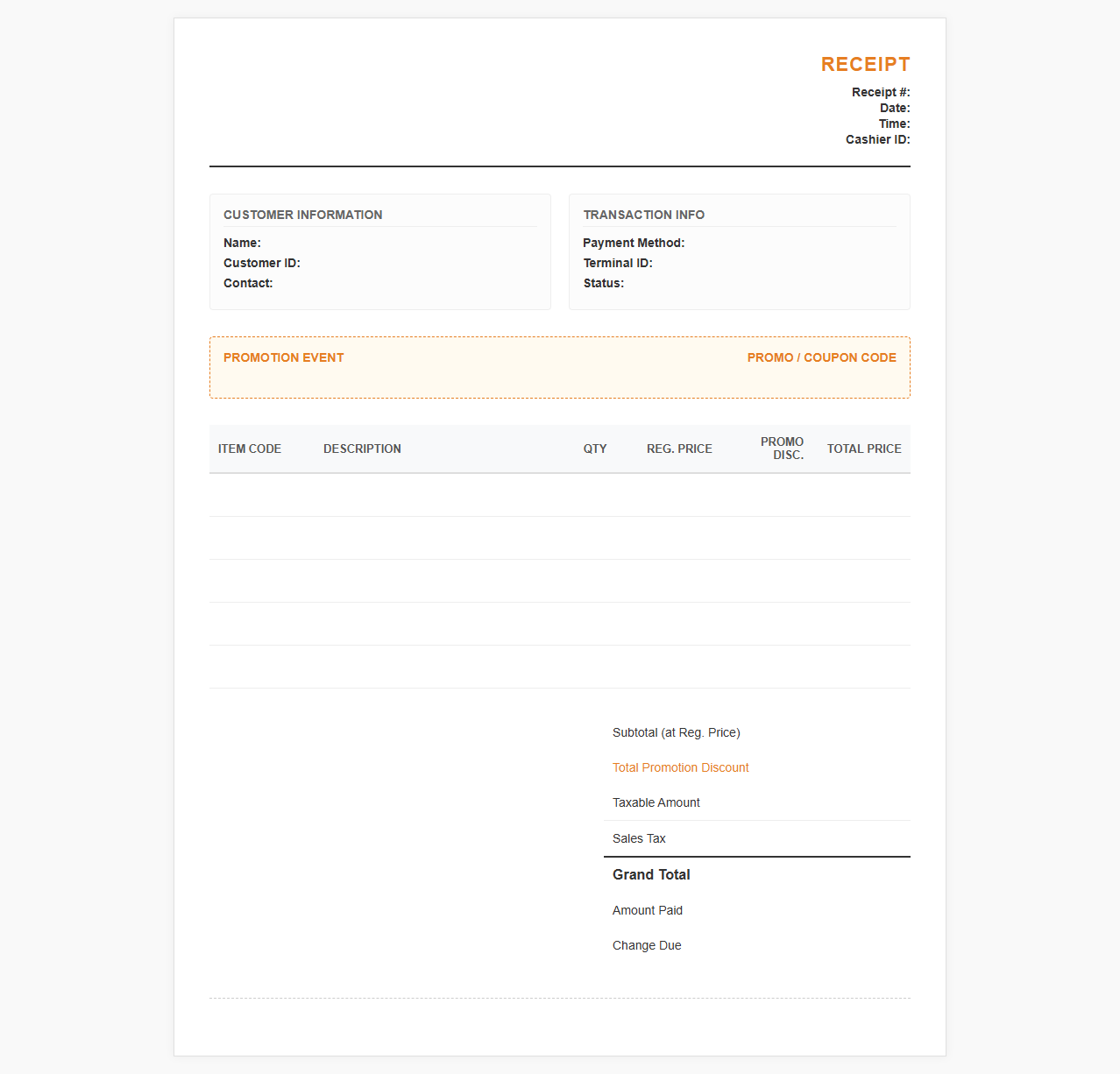
Task: Click the CUSTOMER INFORMATION section title
Action: (303, 215)
